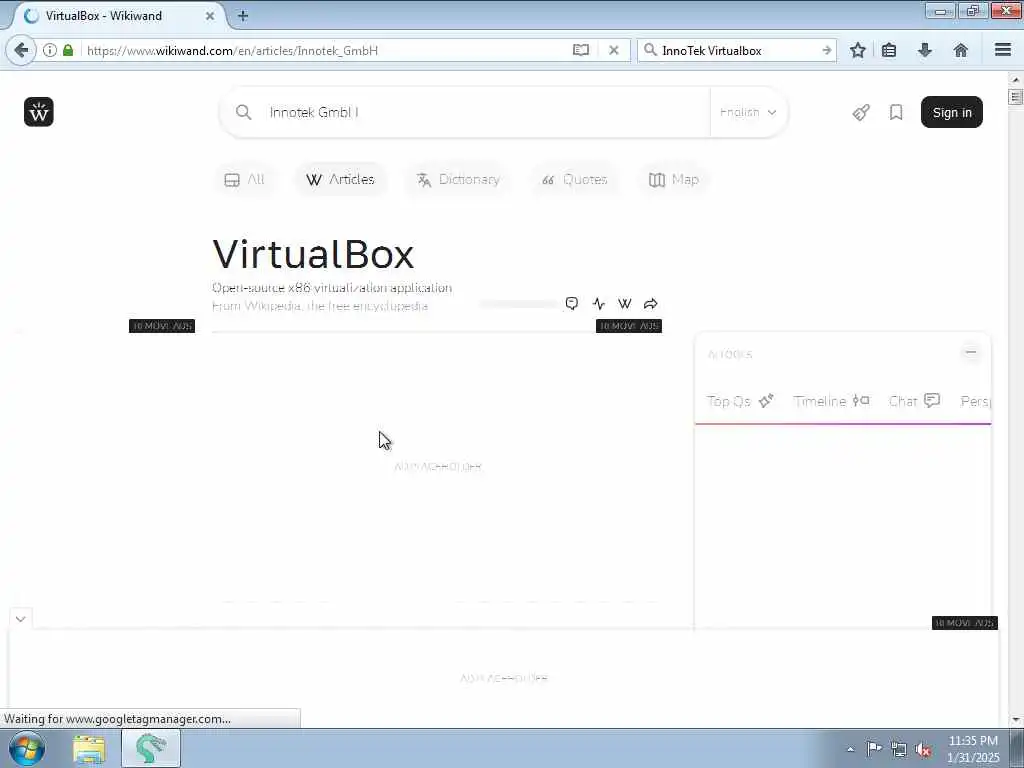Open the Map tab
The height and width of the screenshot is (768, 1024).
pyautogui.click(x=673, y=180)
